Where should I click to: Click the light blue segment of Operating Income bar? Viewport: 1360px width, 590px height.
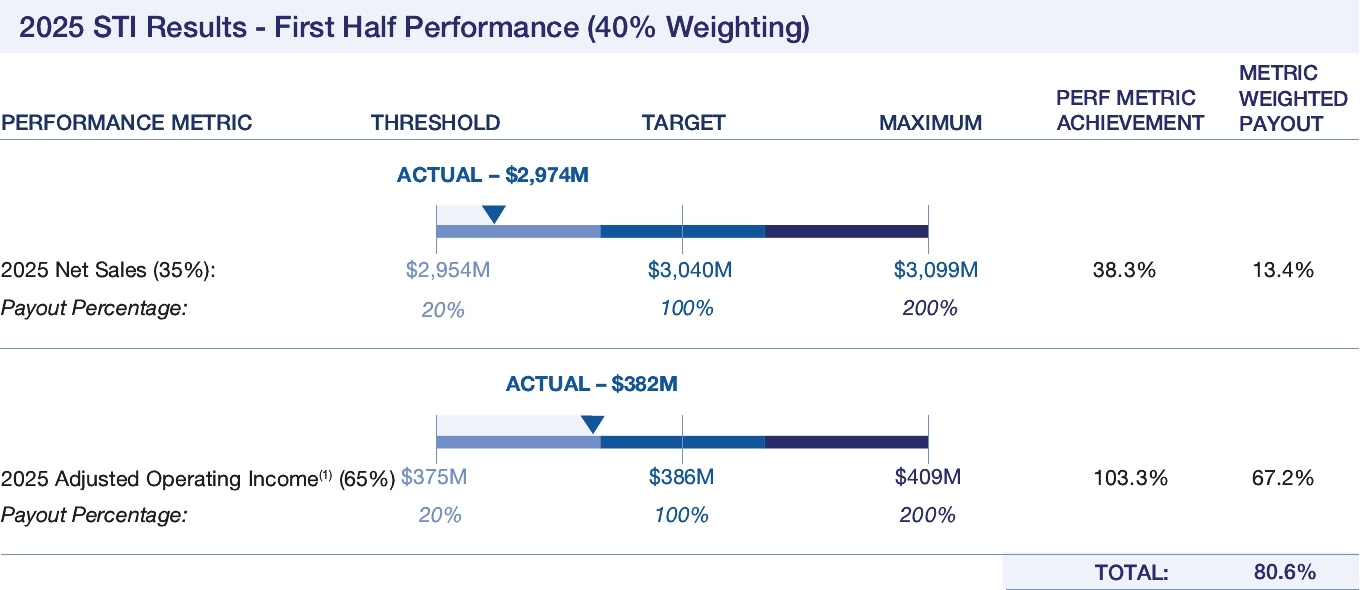point(518,442)
